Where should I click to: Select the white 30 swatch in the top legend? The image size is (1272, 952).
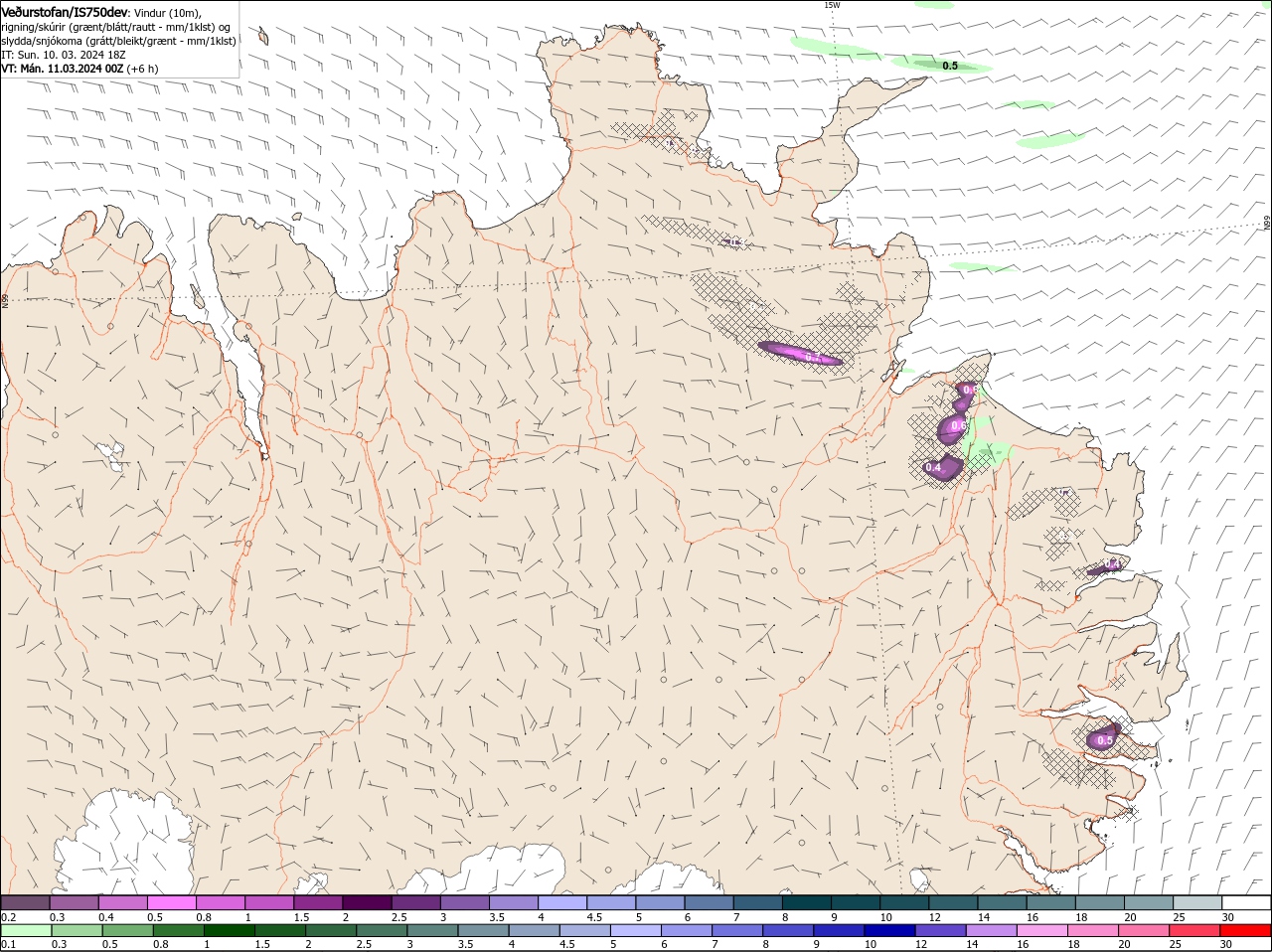pos(1247,902)
